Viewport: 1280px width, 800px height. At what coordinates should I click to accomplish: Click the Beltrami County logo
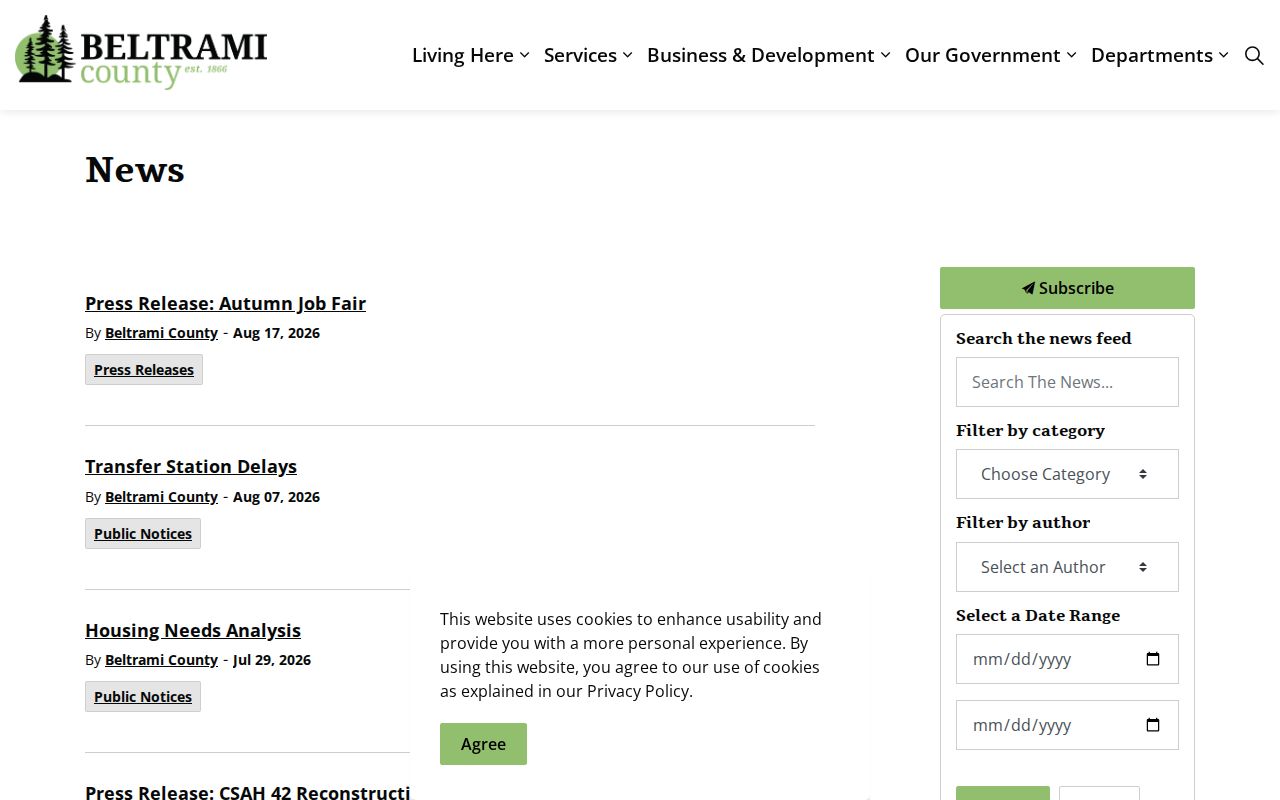point(141,52)
